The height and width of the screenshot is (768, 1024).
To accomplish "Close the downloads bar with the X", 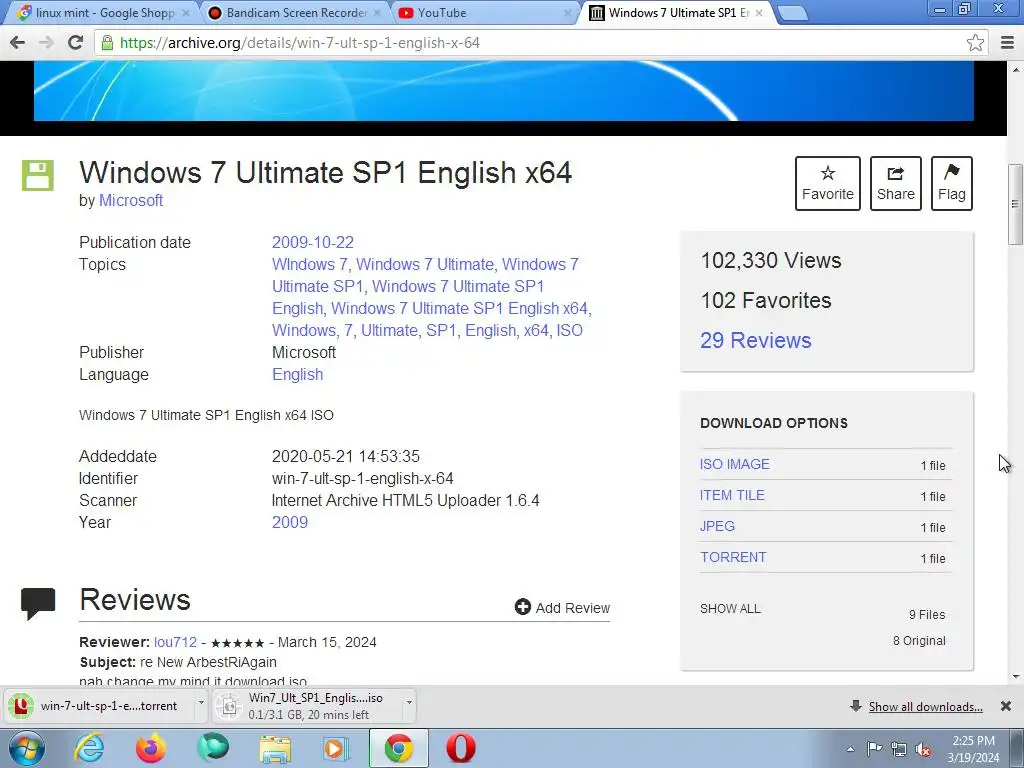I will coord(1006,706).
